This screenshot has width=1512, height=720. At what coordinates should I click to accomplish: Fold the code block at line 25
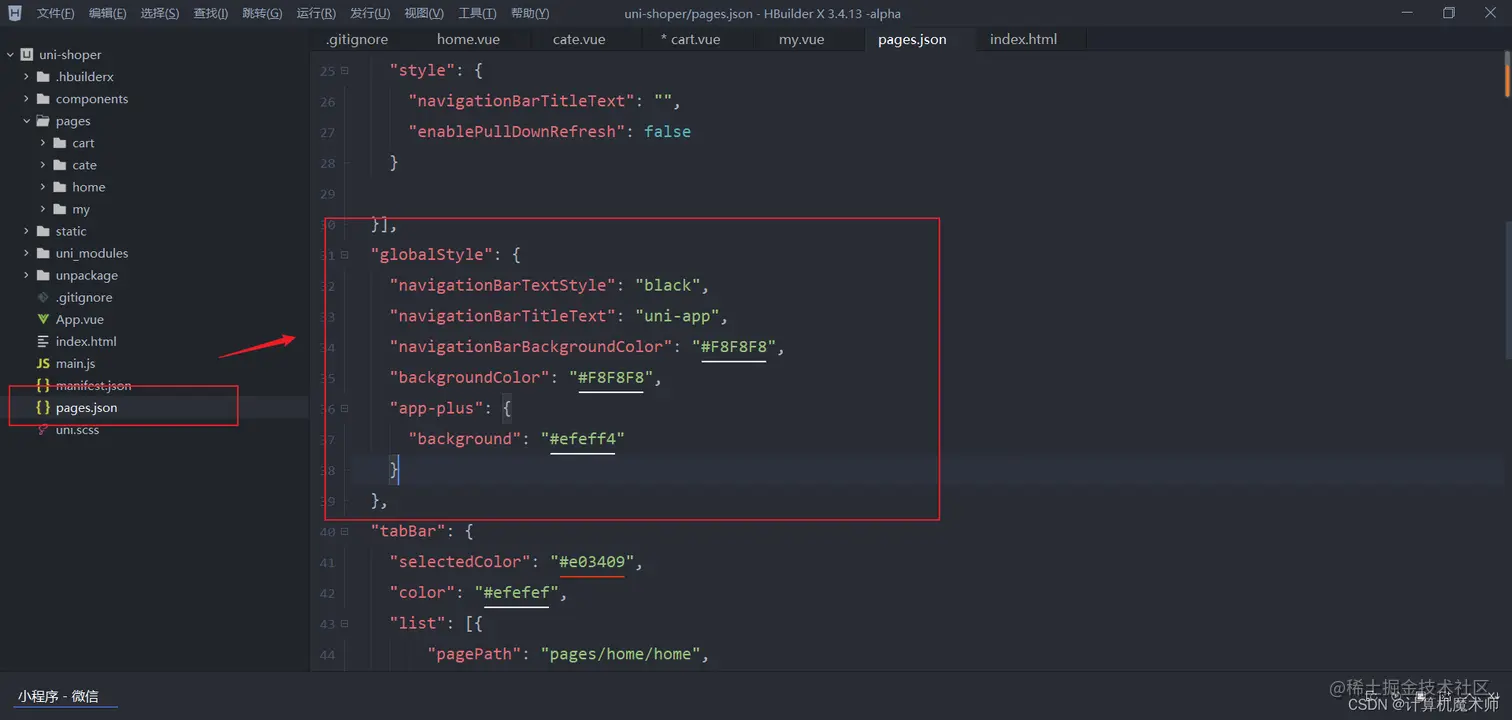(x=345, y=71)
